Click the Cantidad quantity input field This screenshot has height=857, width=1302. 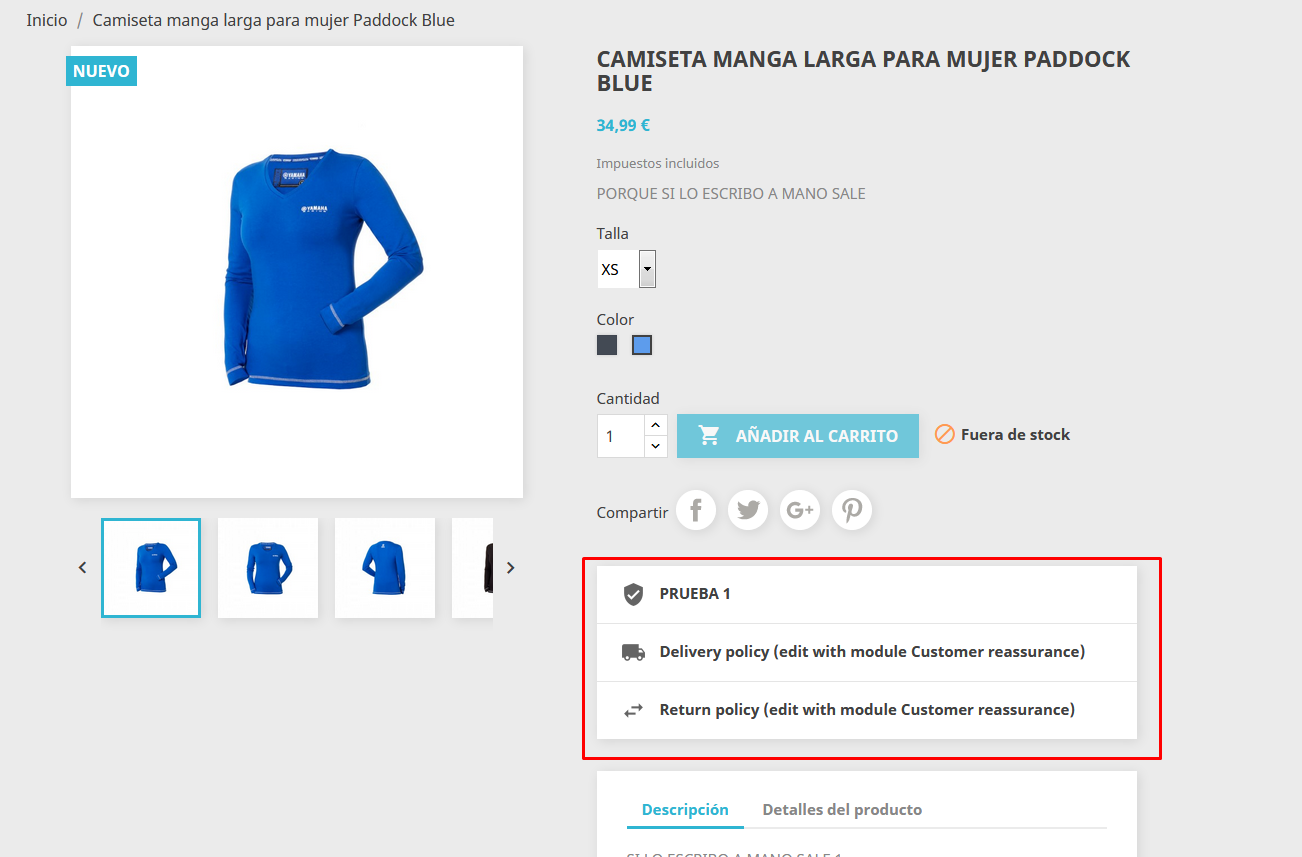tap(621, 436)
